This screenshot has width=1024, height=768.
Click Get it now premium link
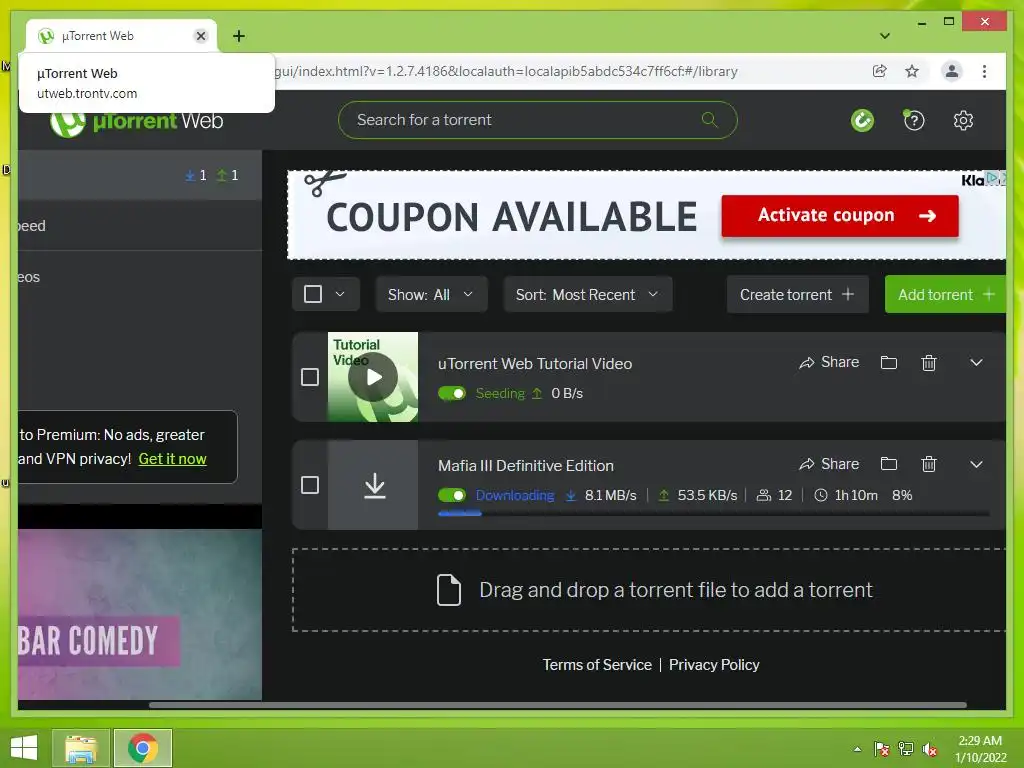point(172,459)
